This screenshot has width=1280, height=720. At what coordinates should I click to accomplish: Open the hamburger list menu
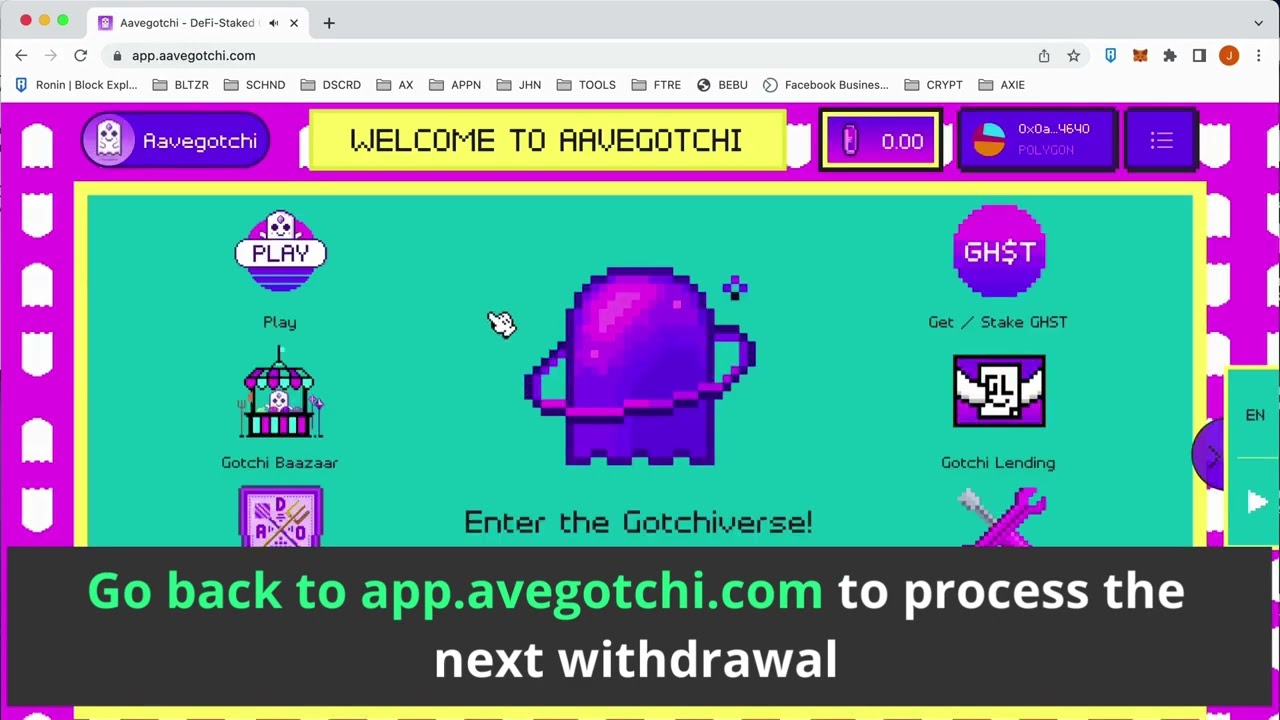pos(1161,140)
